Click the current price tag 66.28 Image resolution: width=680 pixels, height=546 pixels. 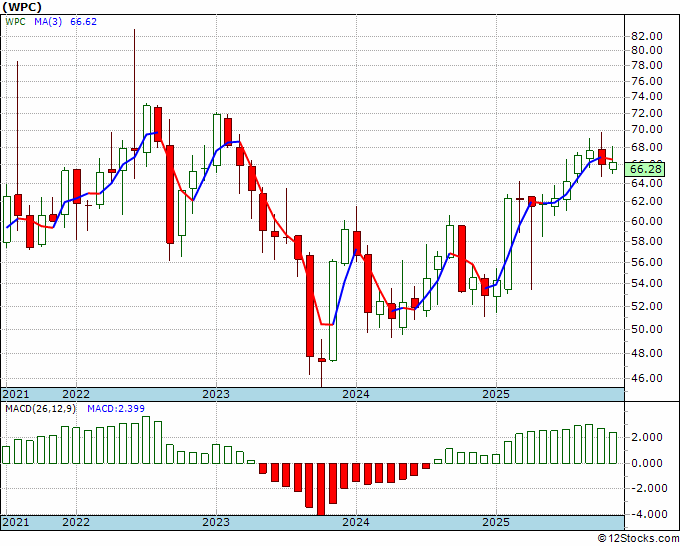point(645,169)
